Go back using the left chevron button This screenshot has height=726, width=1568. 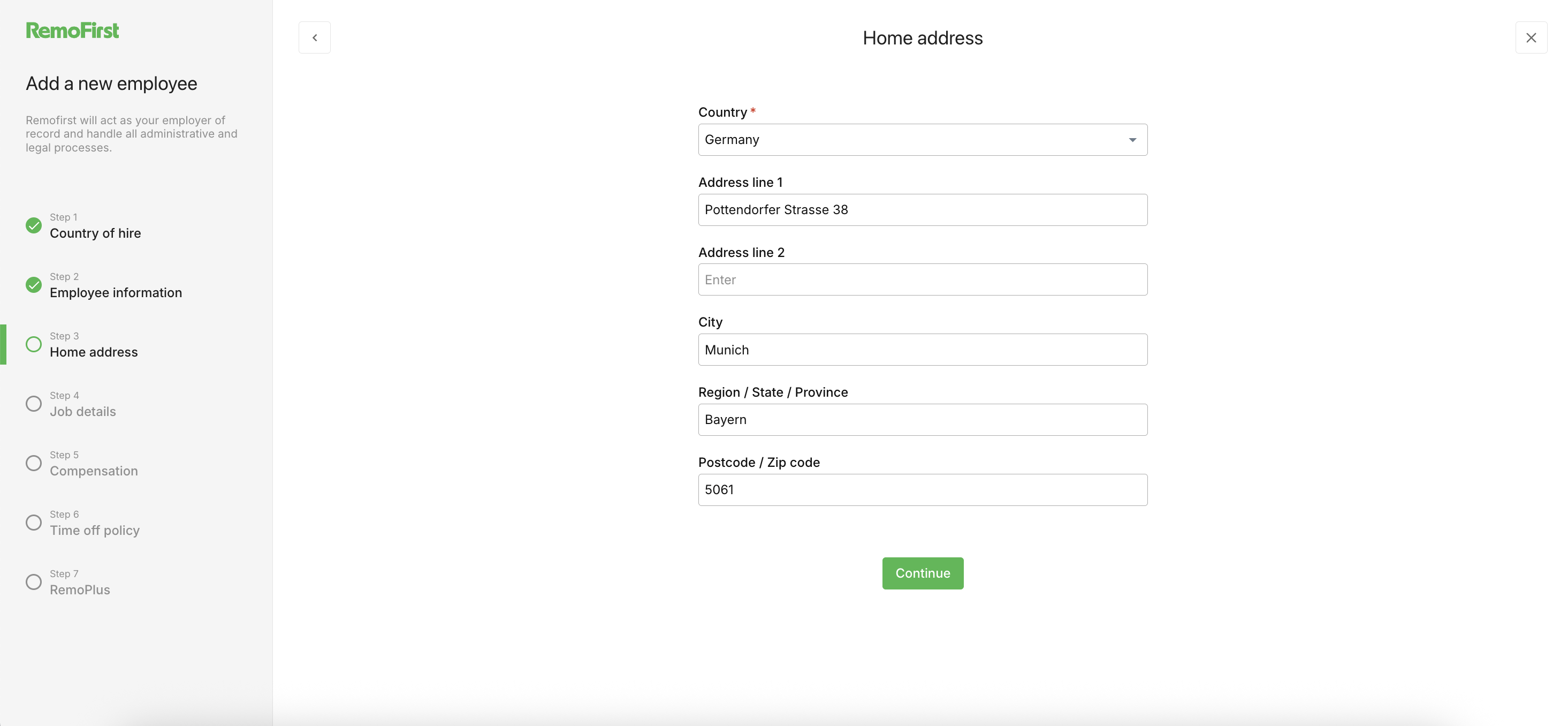[315, 38]
